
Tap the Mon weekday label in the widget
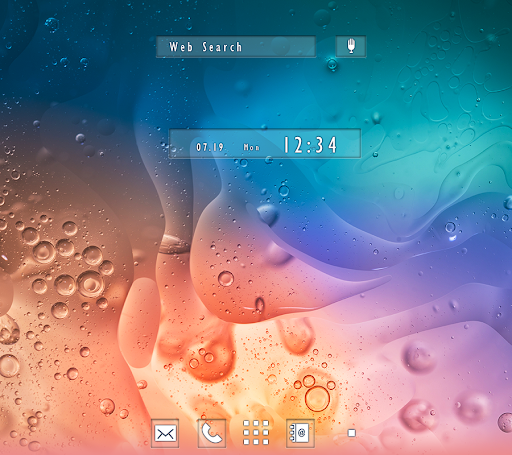251,147
